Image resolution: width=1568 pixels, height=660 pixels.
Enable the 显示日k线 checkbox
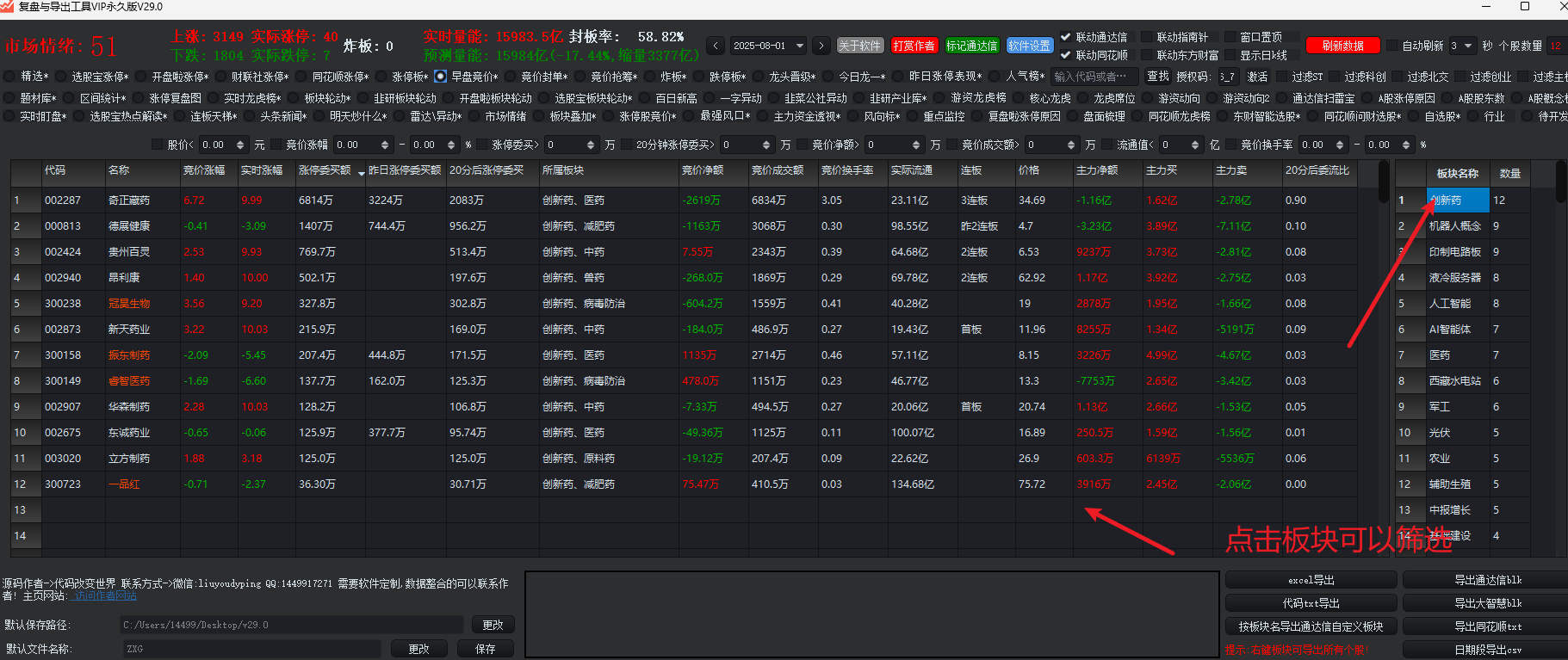pyautogui.click(x=1229, y=55)
